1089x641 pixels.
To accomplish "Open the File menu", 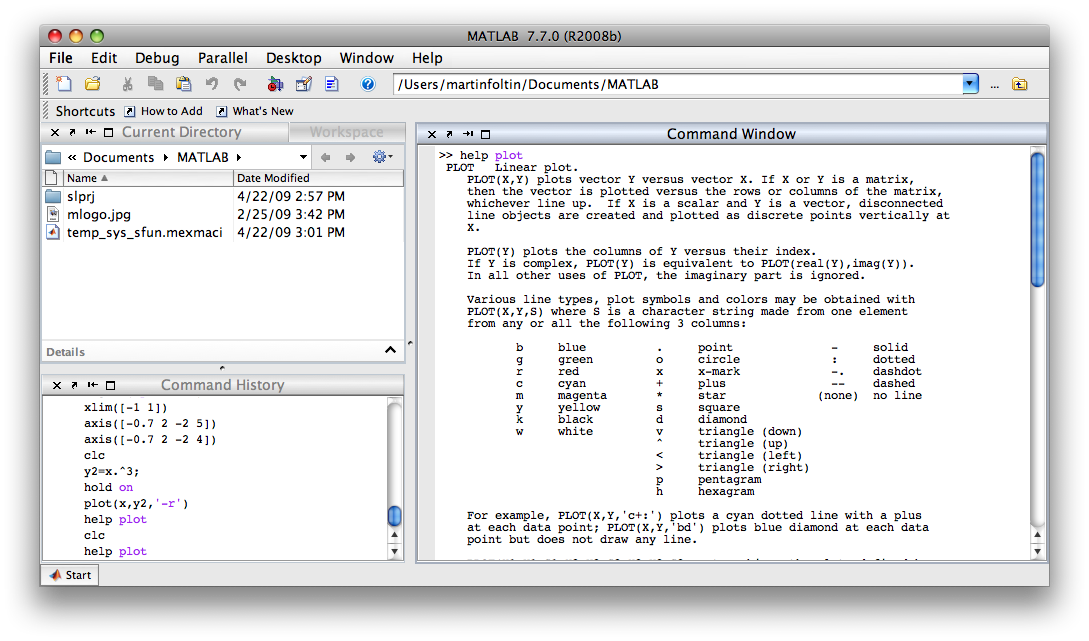I will click(x=60, y=58).
